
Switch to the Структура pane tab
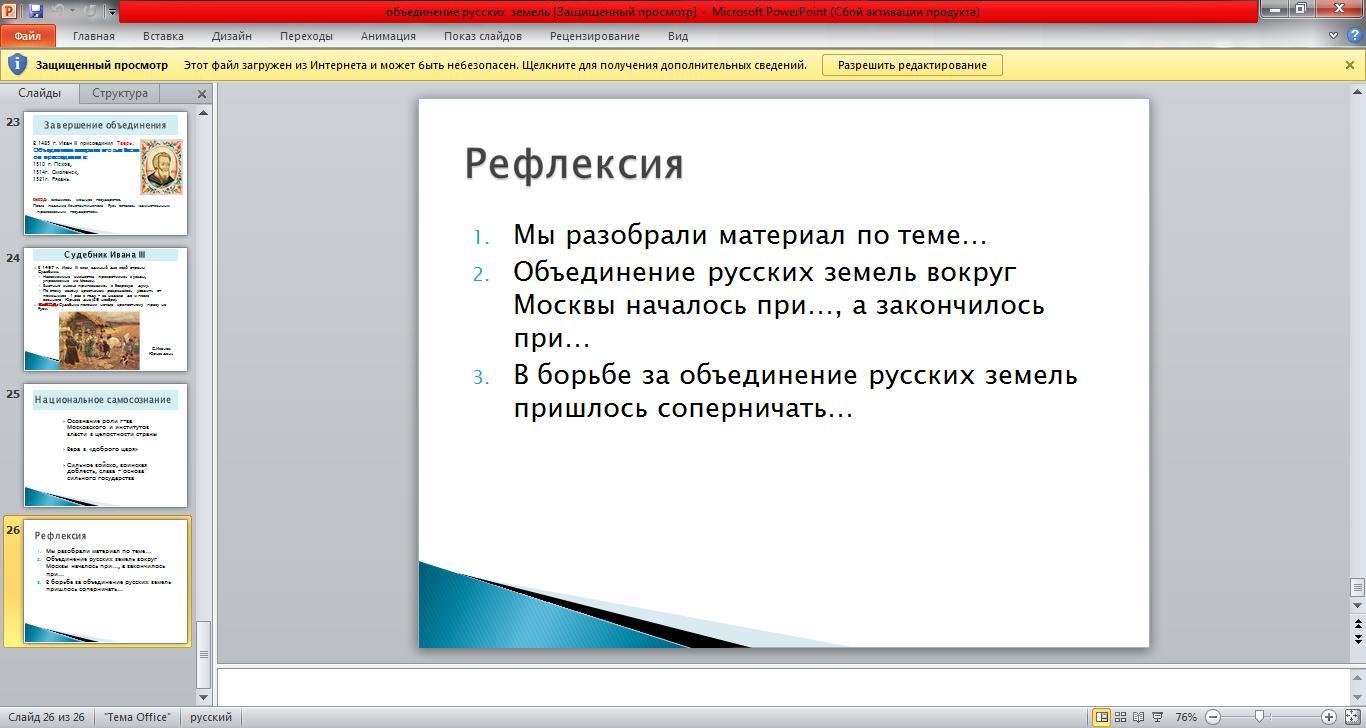(x=120, y=93)
